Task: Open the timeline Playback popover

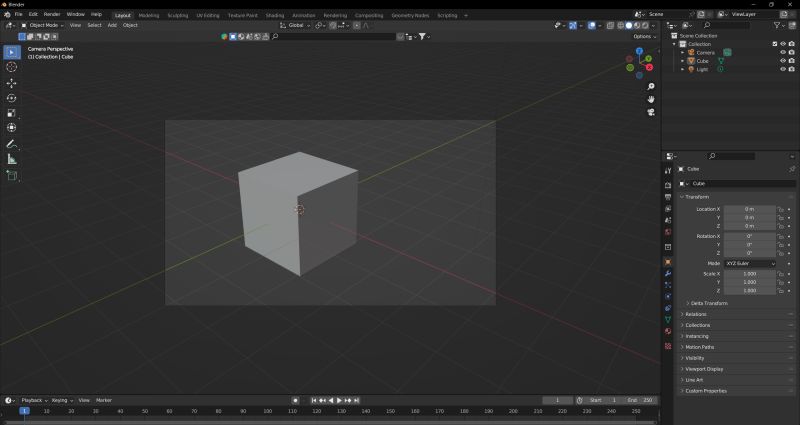Action: 34,401
